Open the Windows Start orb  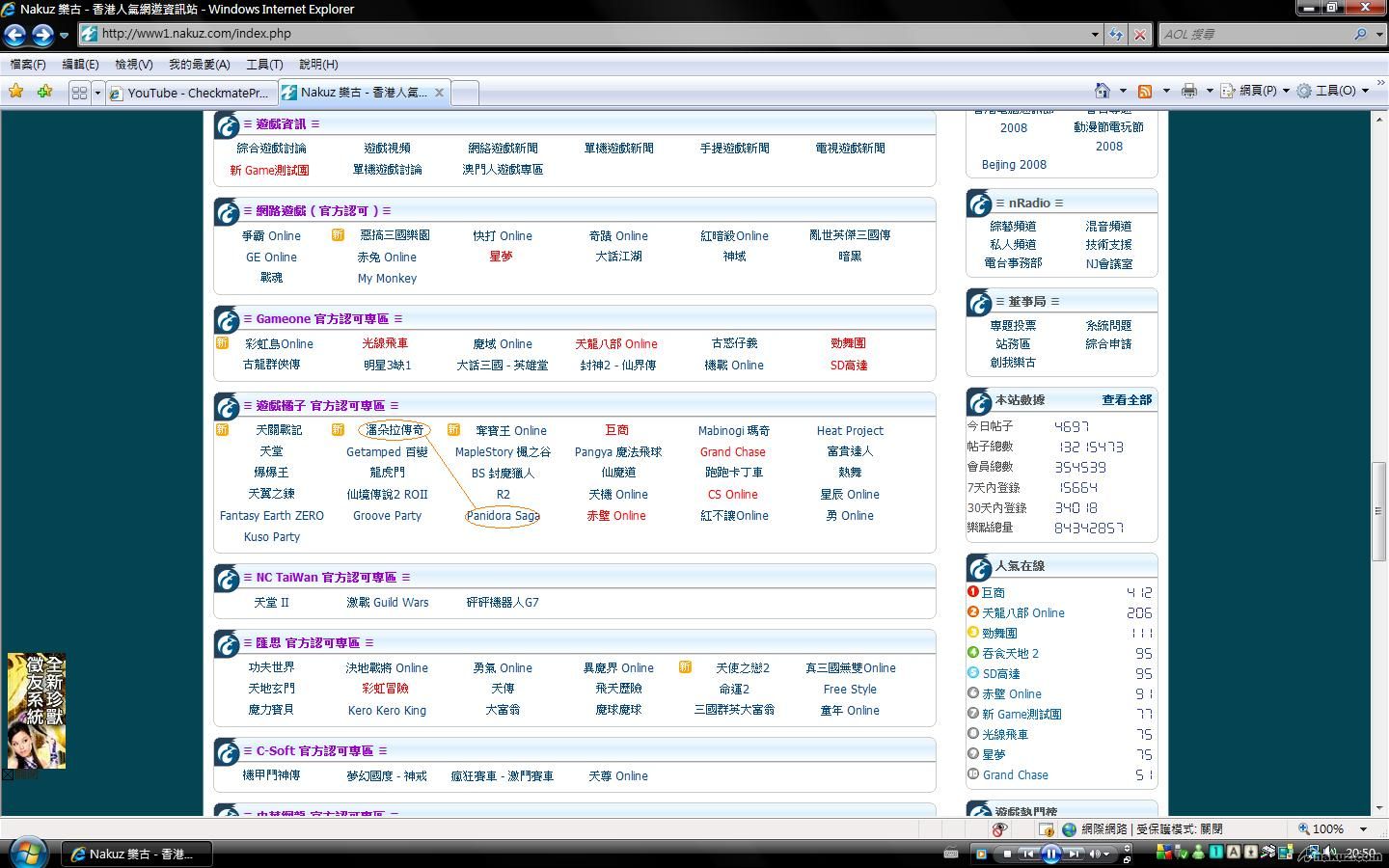[26, 853]
